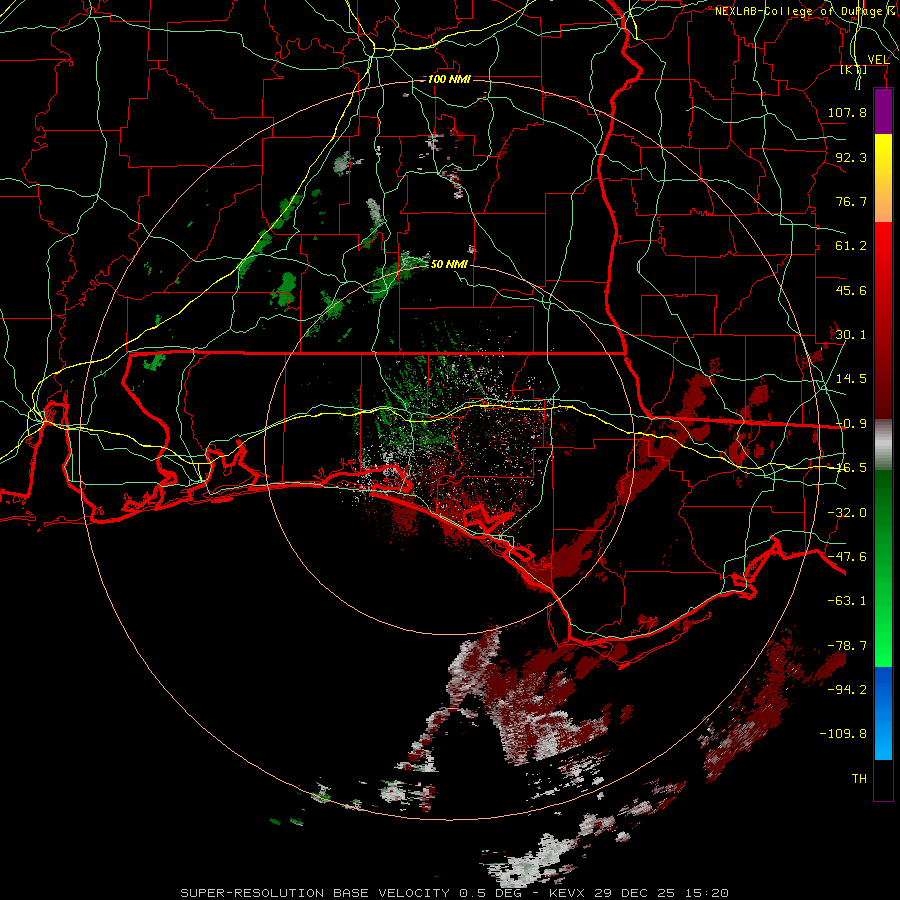The width and height of the screenshot is (900, 900).
Task: Select the -78.7 value on velocity scale
Action: point(847,646)
